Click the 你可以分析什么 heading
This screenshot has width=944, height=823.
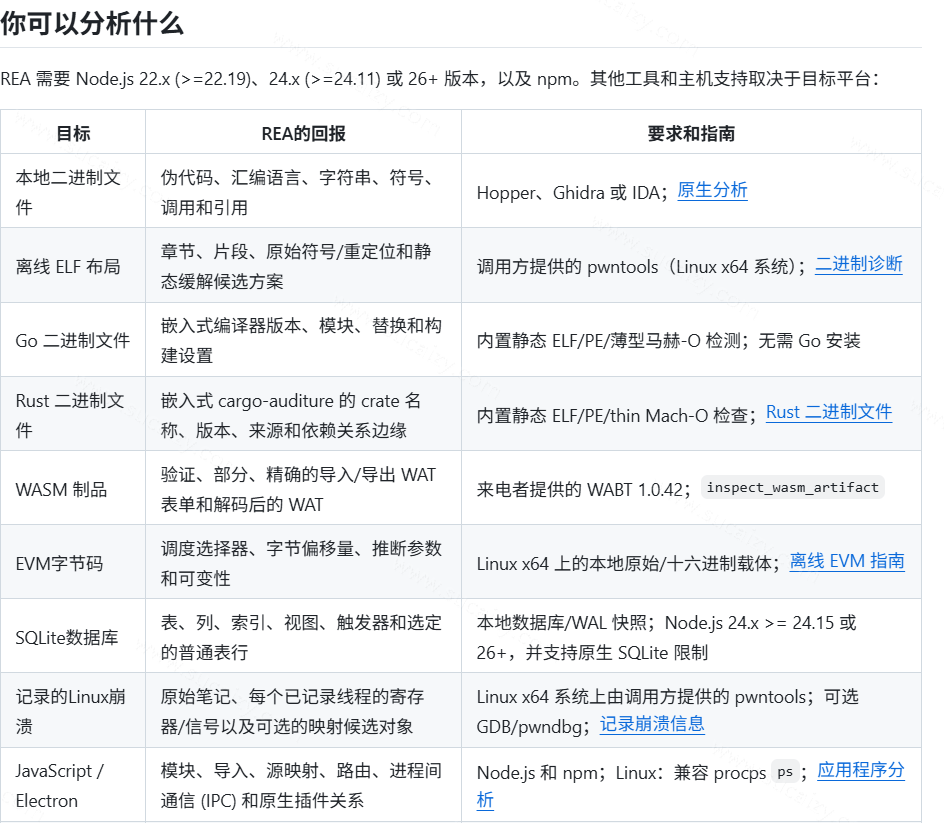[x=92, y=24]
